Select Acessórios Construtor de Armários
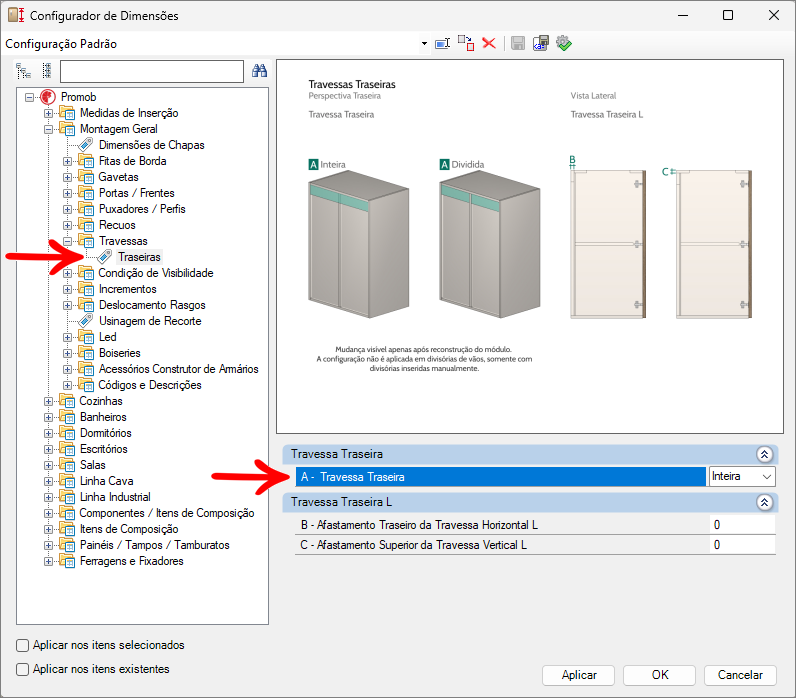The image size is (796, 698). click(178, 369)
